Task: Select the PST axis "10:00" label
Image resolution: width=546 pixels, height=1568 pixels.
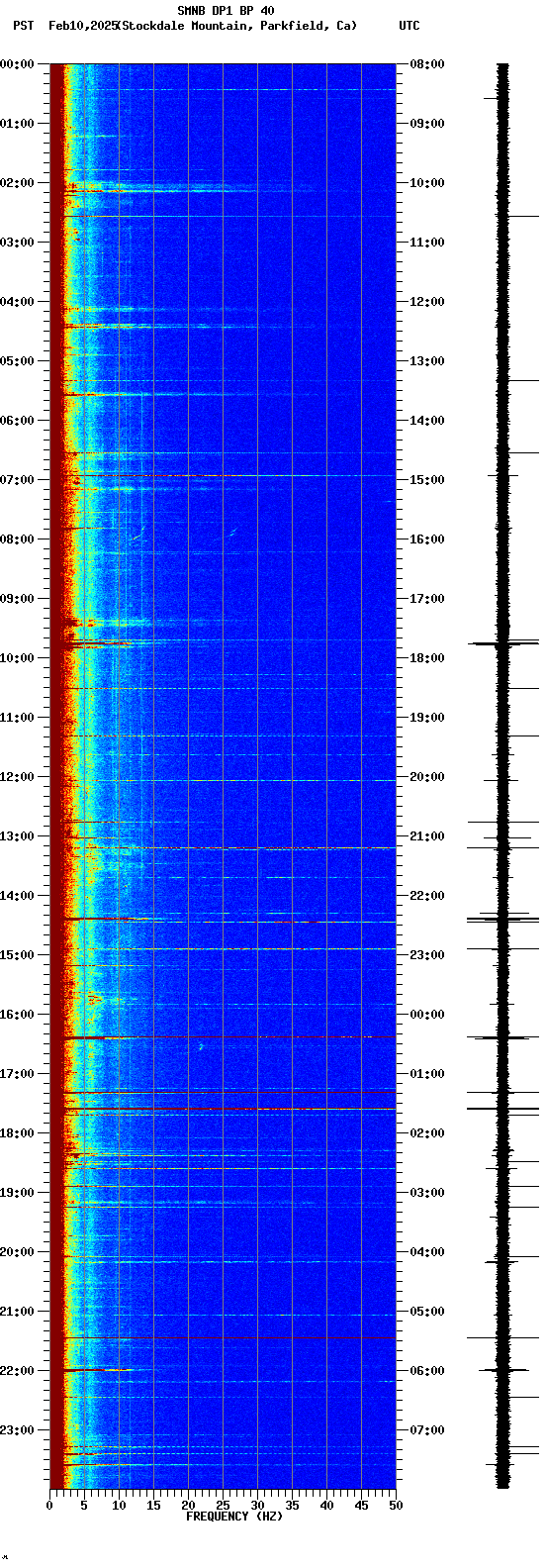Action: pyautogui.click(x=17, y=658)
